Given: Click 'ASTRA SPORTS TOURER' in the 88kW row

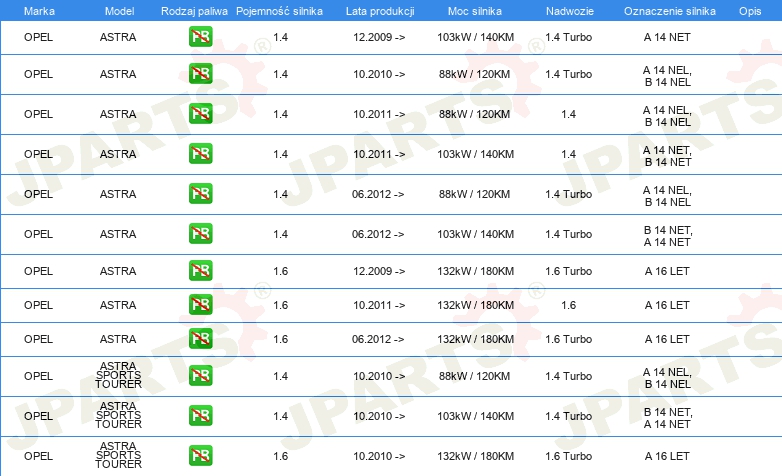Looking at the screenshot, I should click(118, 375).
